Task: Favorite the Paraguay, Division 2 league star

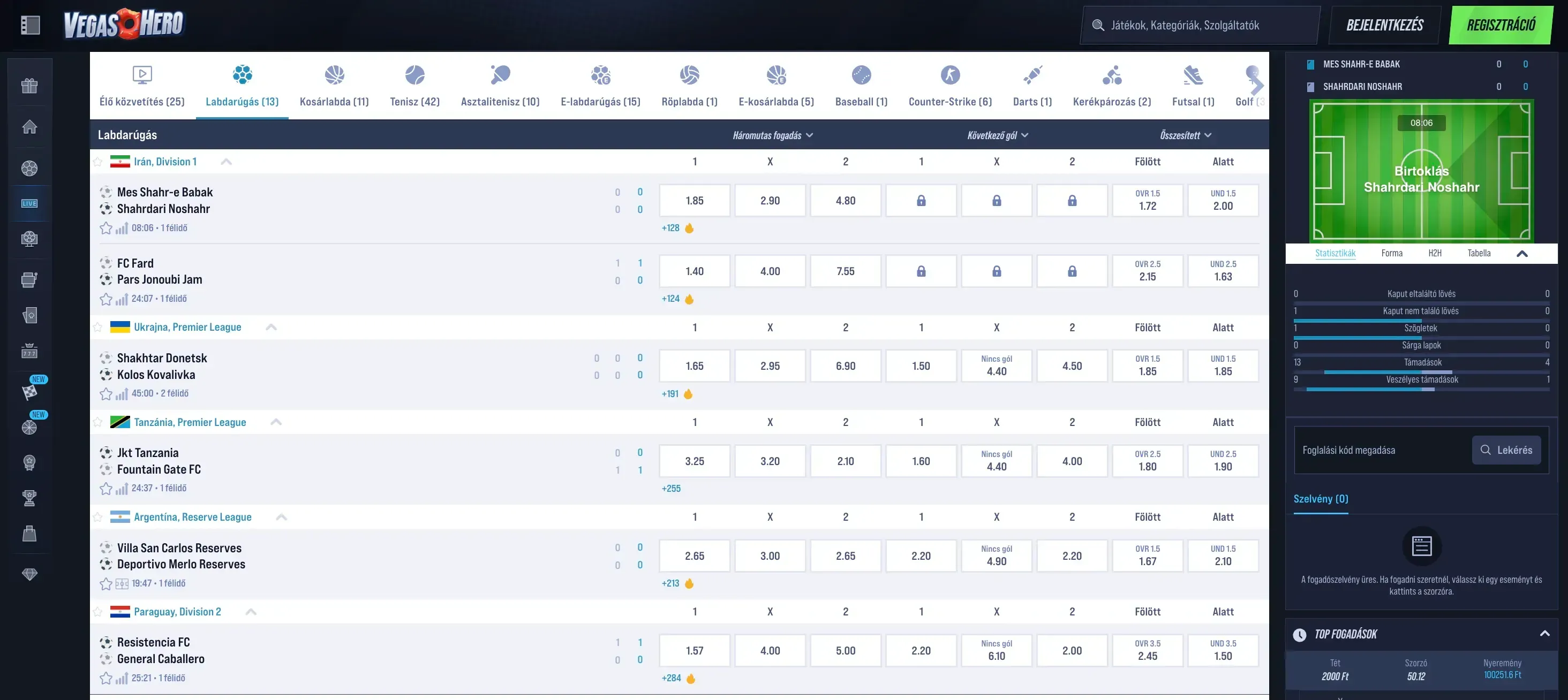Action: tap(97, 612)
